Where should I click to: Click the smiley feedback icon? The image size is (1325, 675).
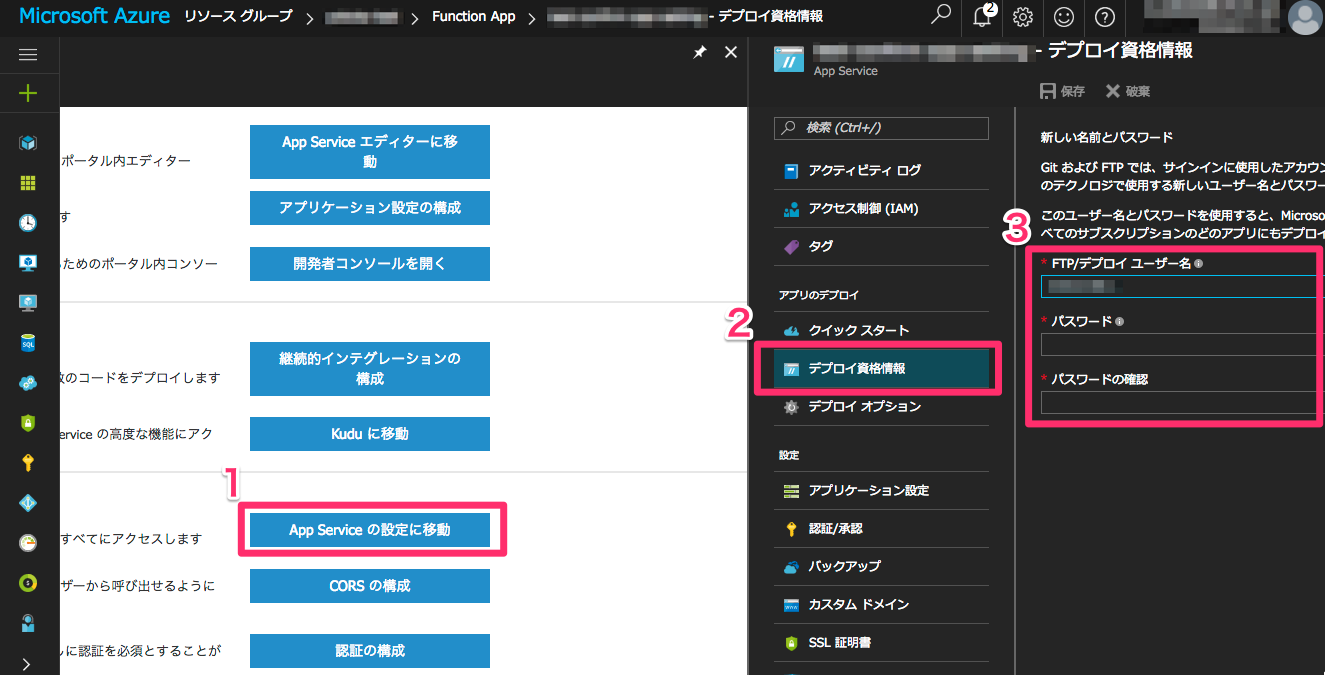click(1063, 17)
